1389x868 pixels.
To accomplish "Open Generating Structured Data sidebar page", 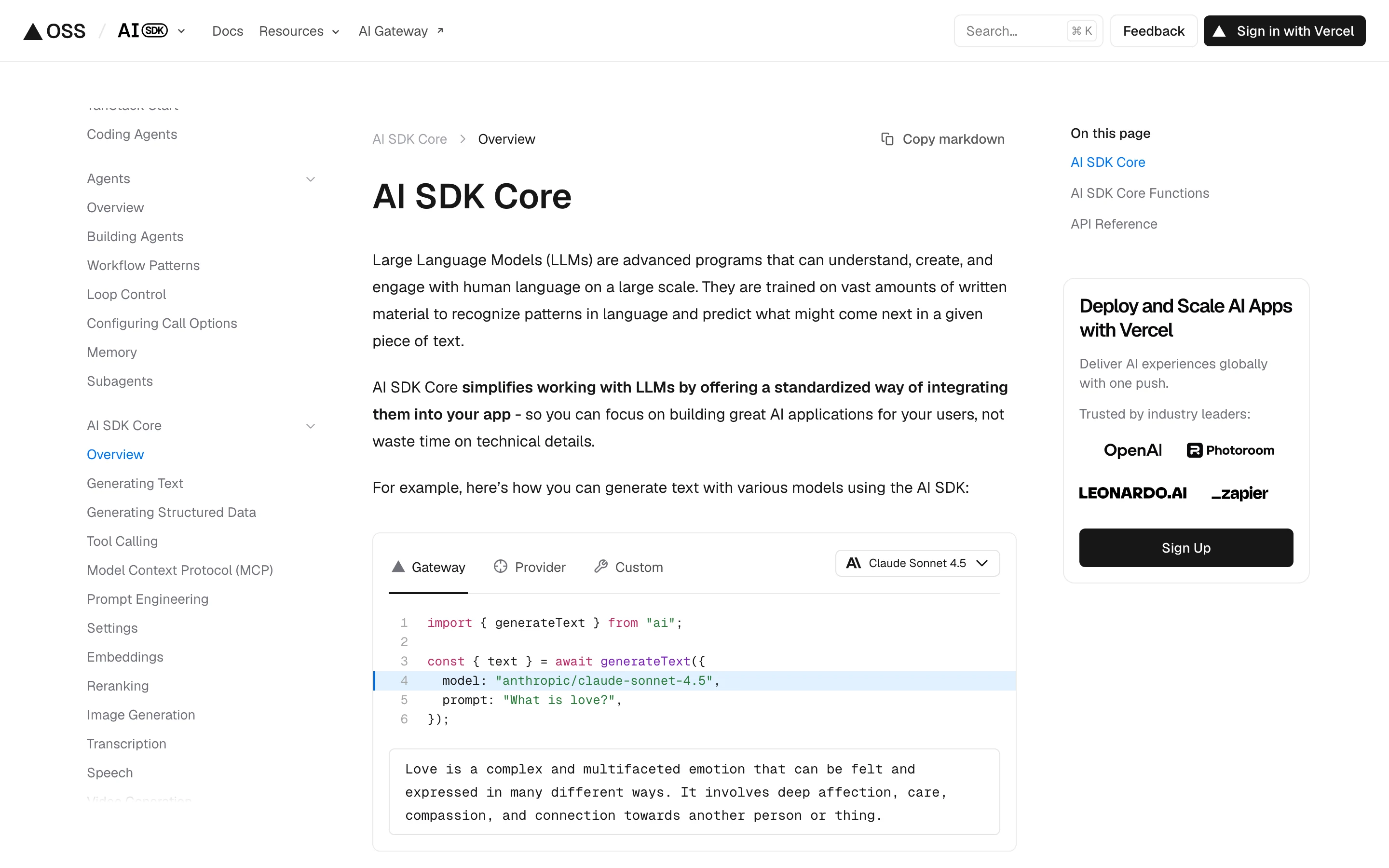I will coord(172,513).
